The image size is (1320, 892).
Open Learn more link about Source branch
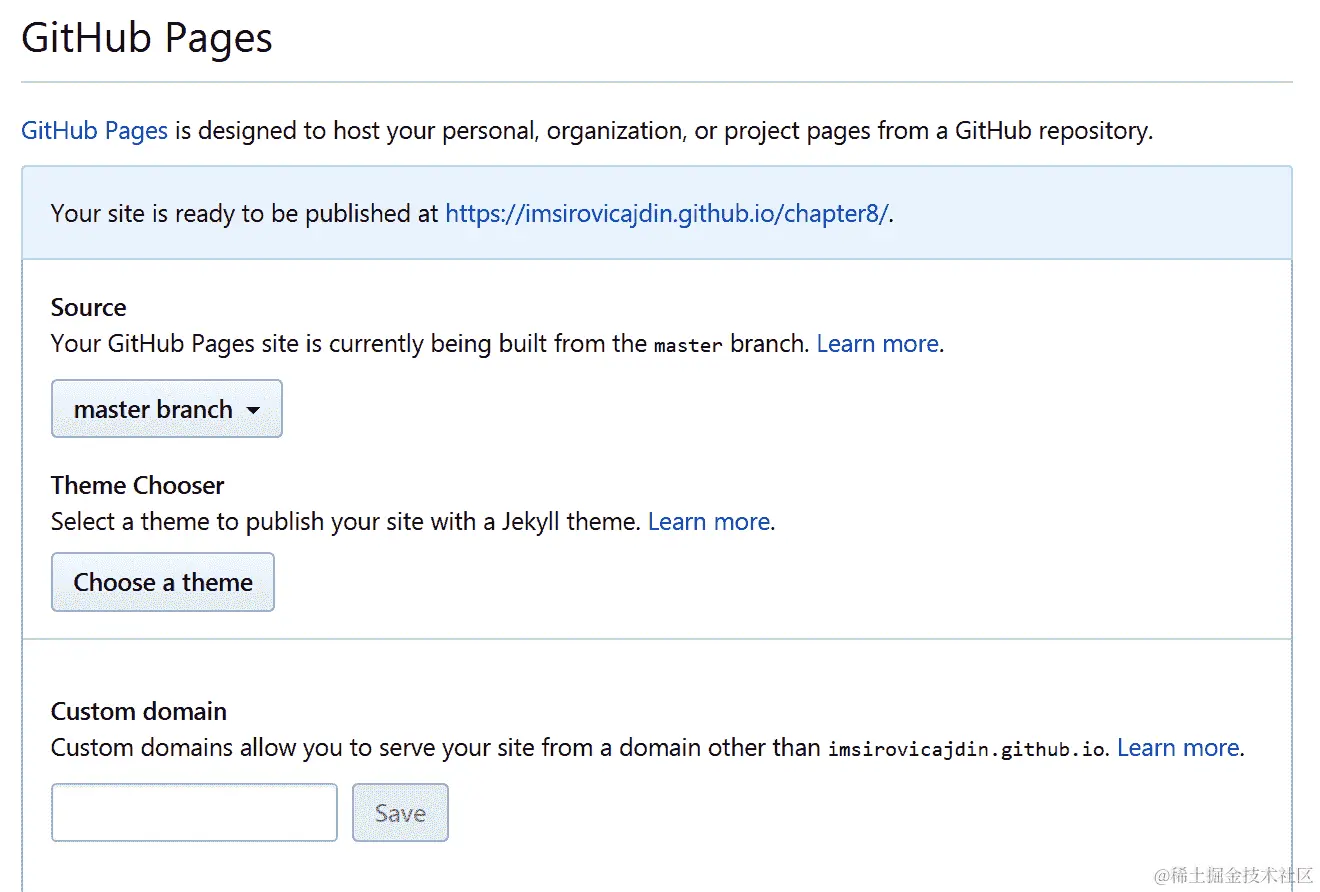coord(877,344)
